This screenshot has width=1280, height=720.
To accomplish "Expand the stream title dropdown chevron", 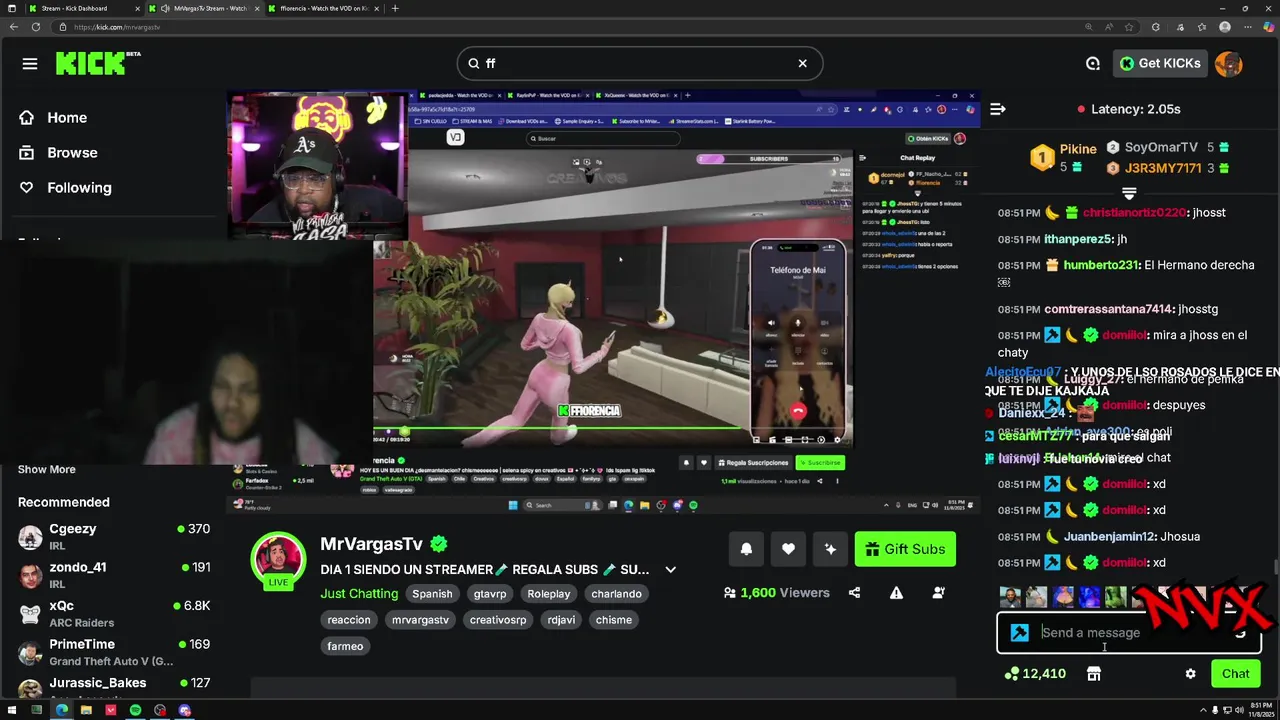I will (670, 569).
